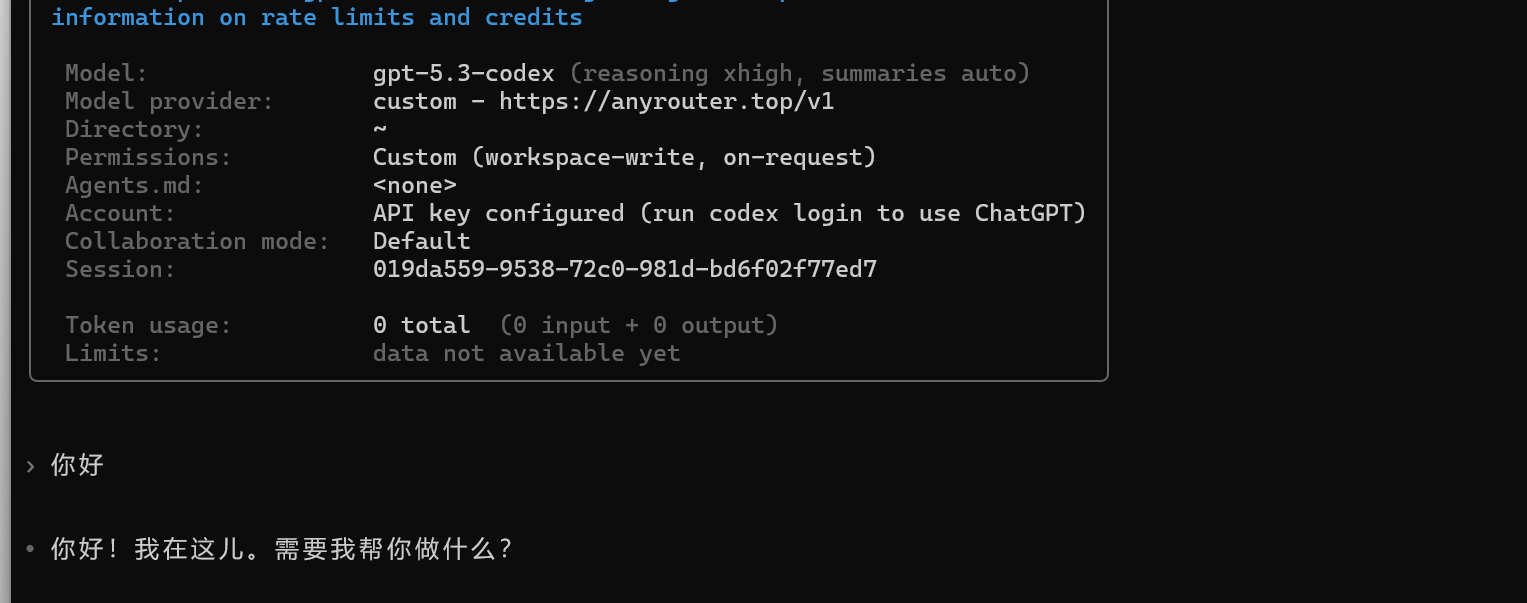Viewport: 1527px width, 603px height.
Task: Click the assistant reply 你好！我在这儿
Action: pyautogui.click(x=282, y=549)
